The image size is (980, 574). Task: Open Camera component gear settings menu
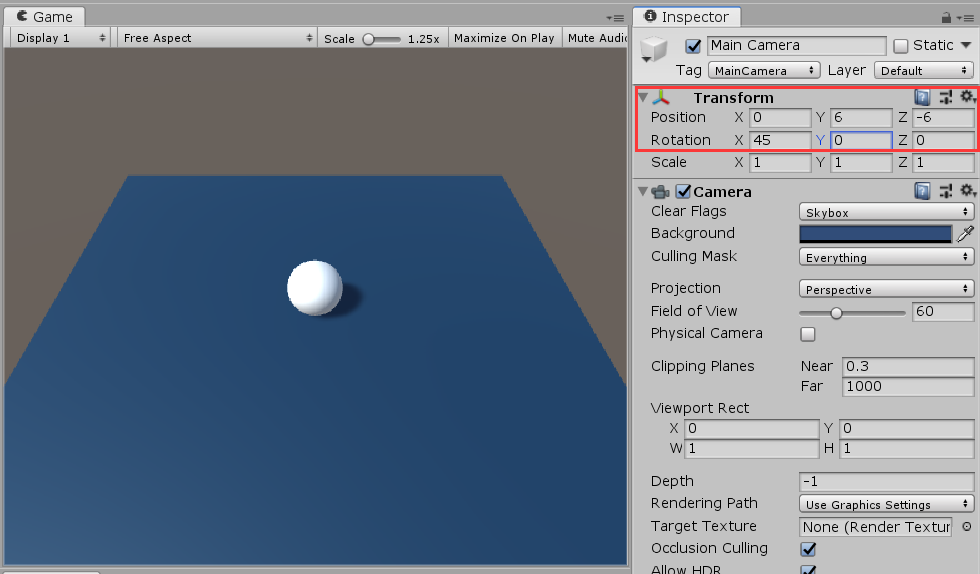pos(968,191)
